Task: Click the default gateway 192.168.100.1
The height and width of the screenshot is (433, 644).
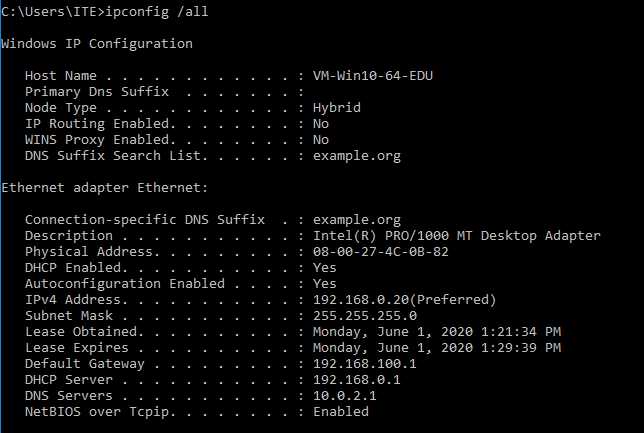Action: point(365,364)
